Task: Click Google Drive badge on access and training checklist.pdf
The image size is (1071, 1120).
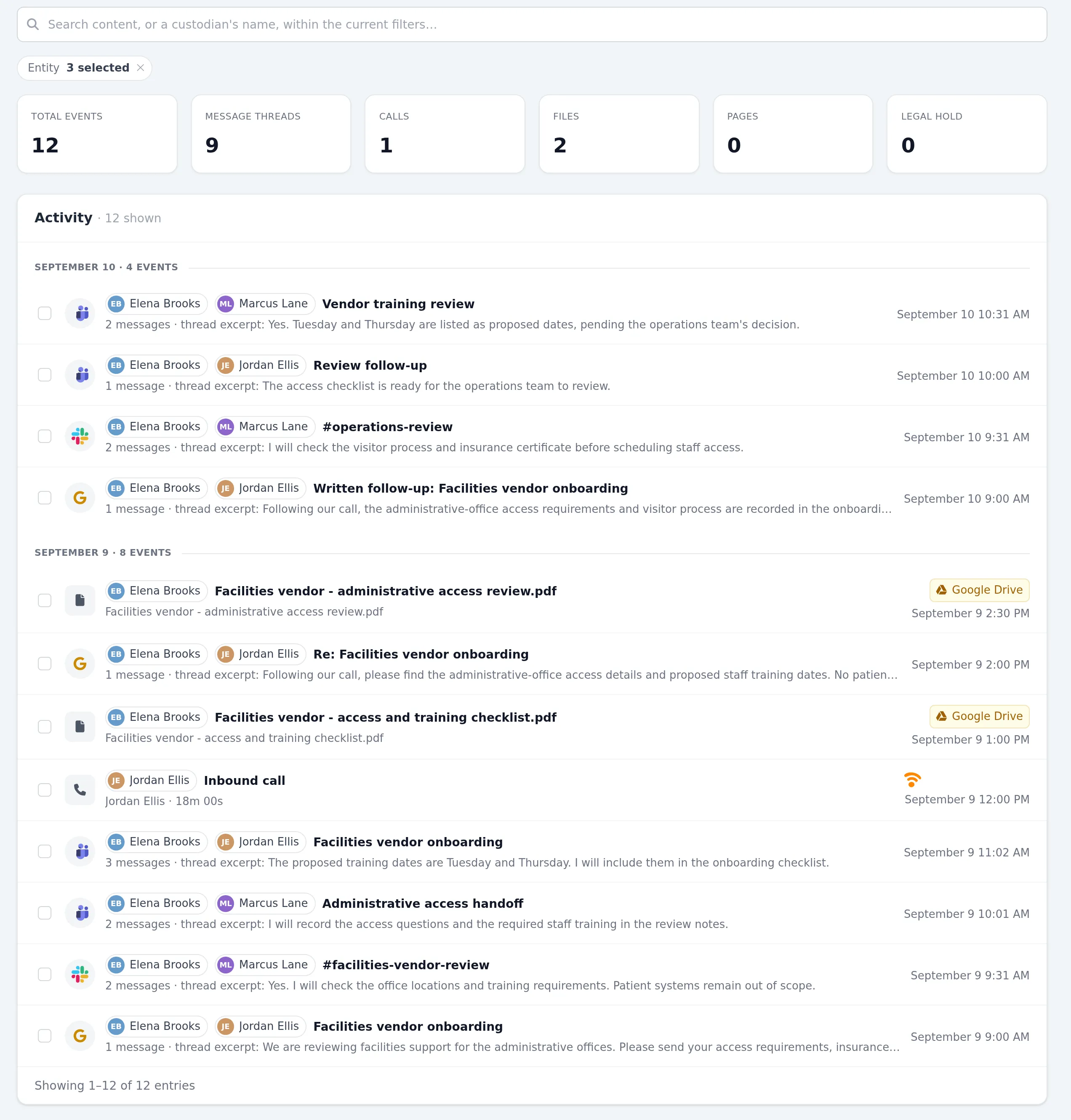Action: coord(979,716)
